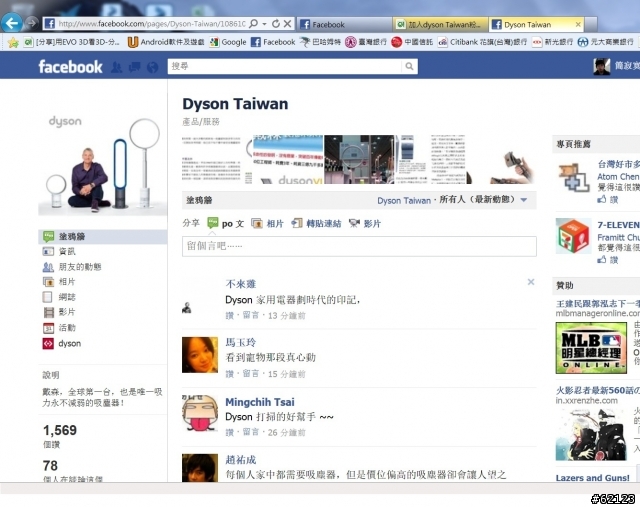Screen dimensions: 640x507
Task: Like the 台灣好市多 recommended page
Action: pos(608,200)
